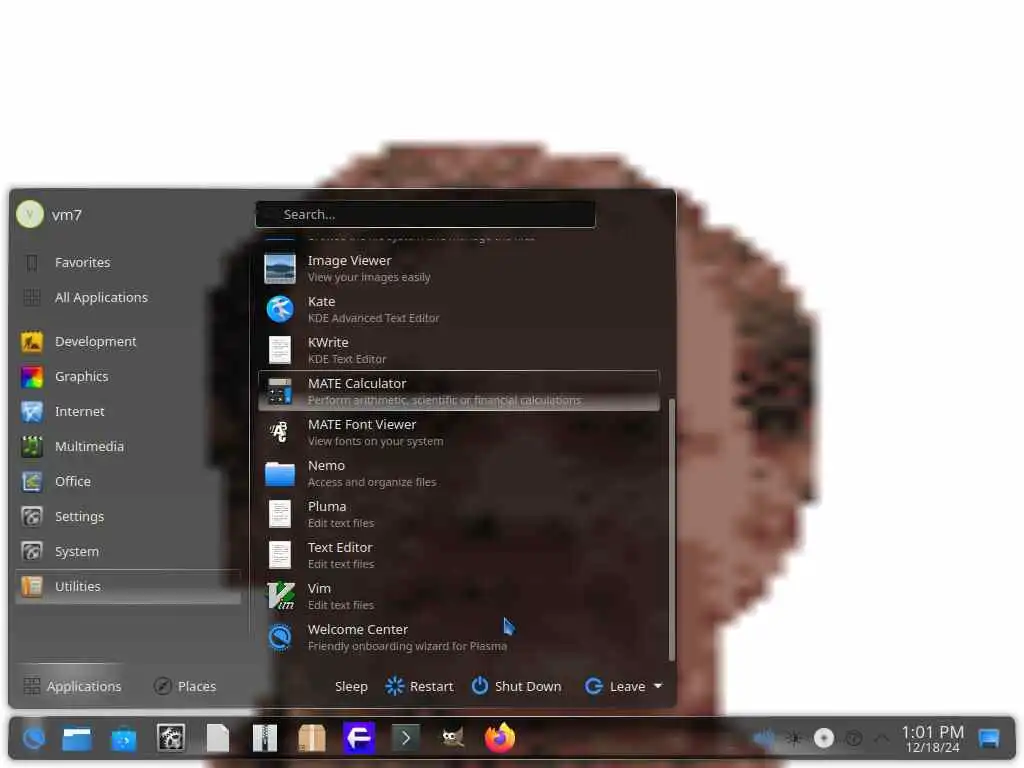Open Image Viewer from the Utilities list

(458, 268)
